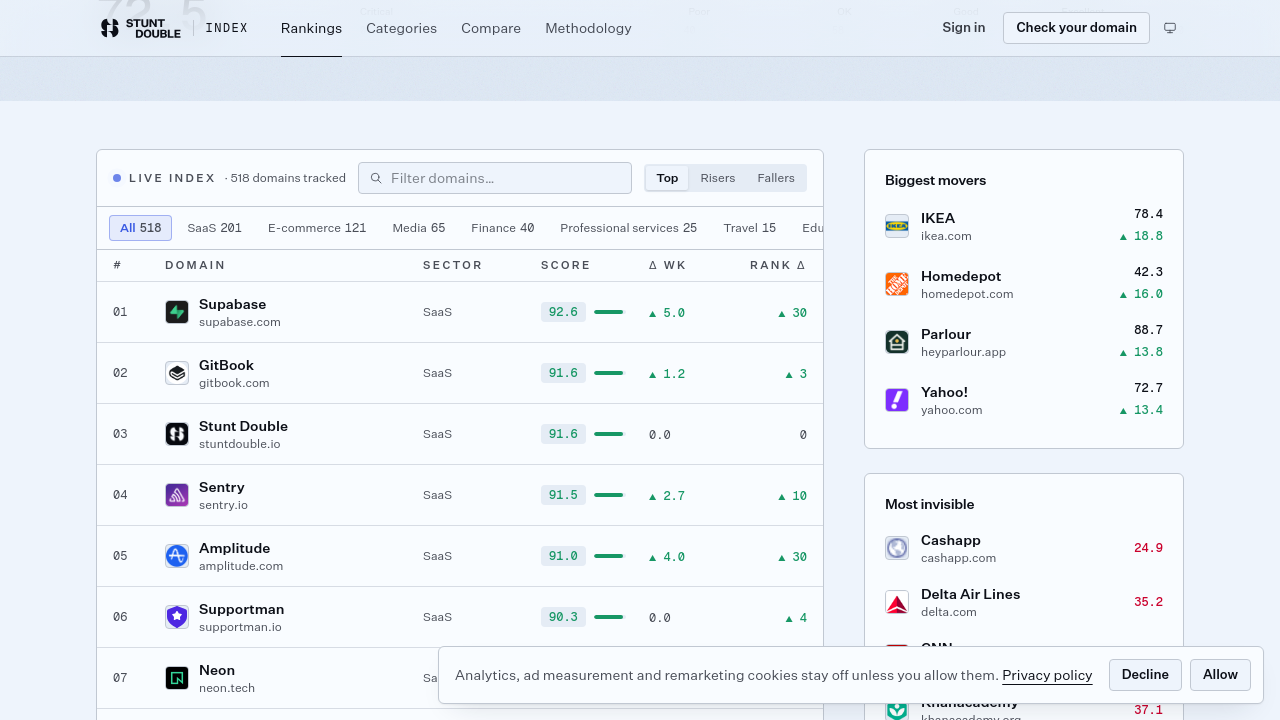Click the Sign in link

[x=964, y=28]
